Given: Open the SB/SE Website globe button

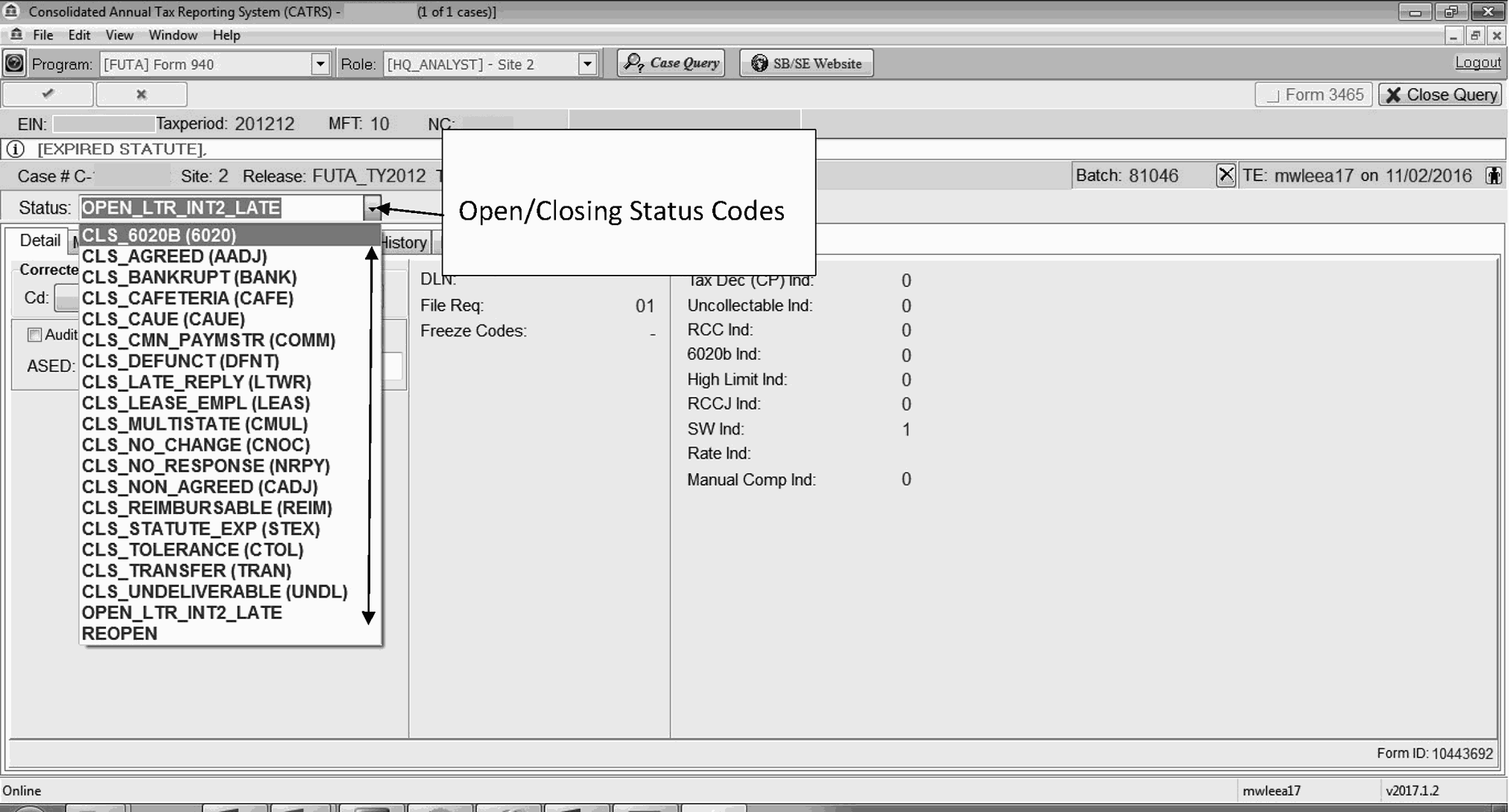Looking at the screenshot, I should pyautogui.click(x=806, y=63).
